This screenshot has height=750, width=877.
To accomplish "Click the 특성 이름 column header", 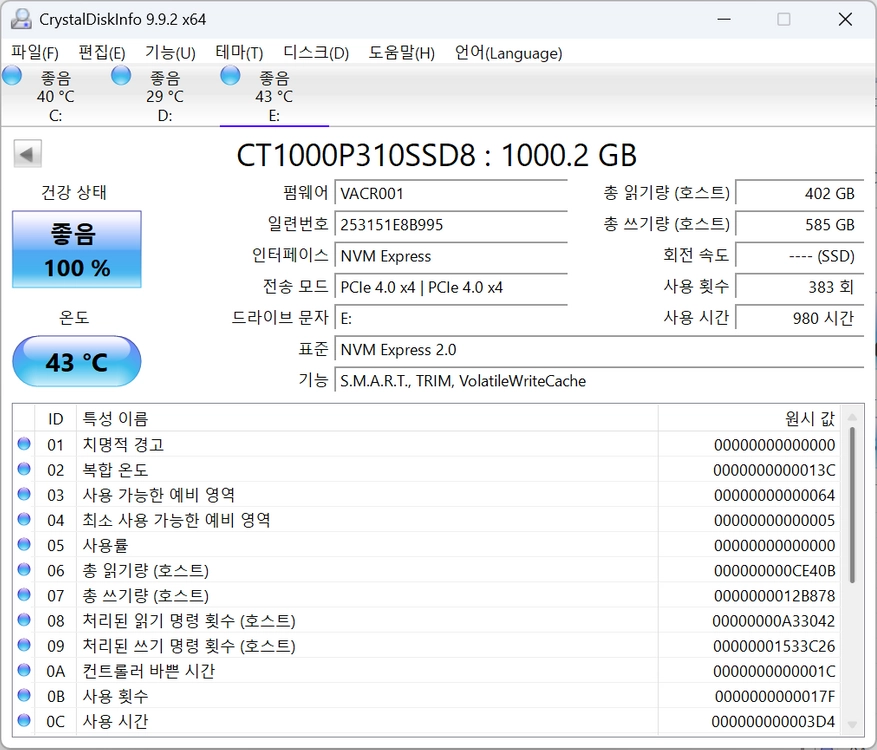I will pos(367,418).
